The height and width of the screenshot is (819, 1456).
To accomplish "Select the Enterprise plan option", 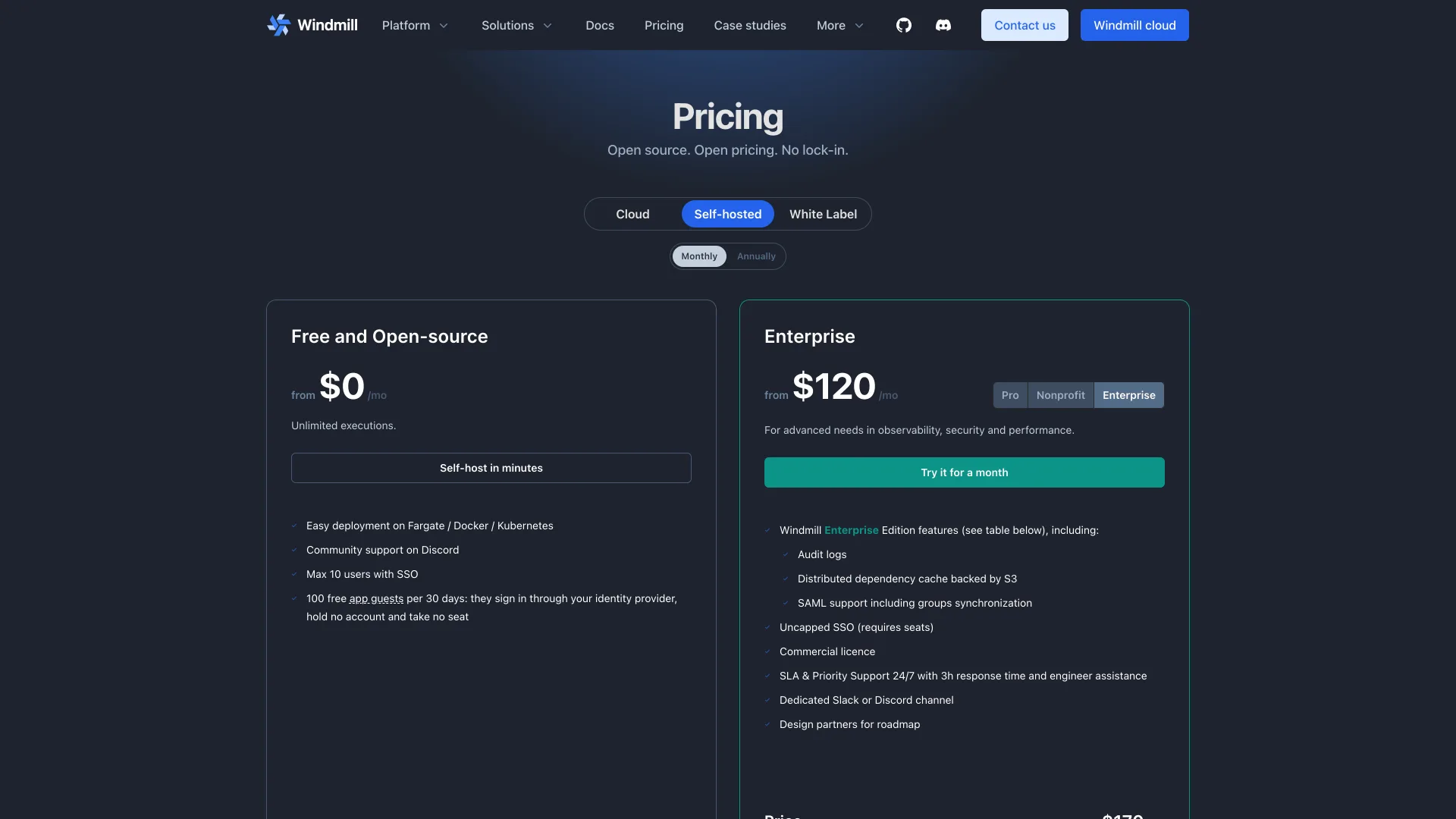I will click(x=1128, y=395).
